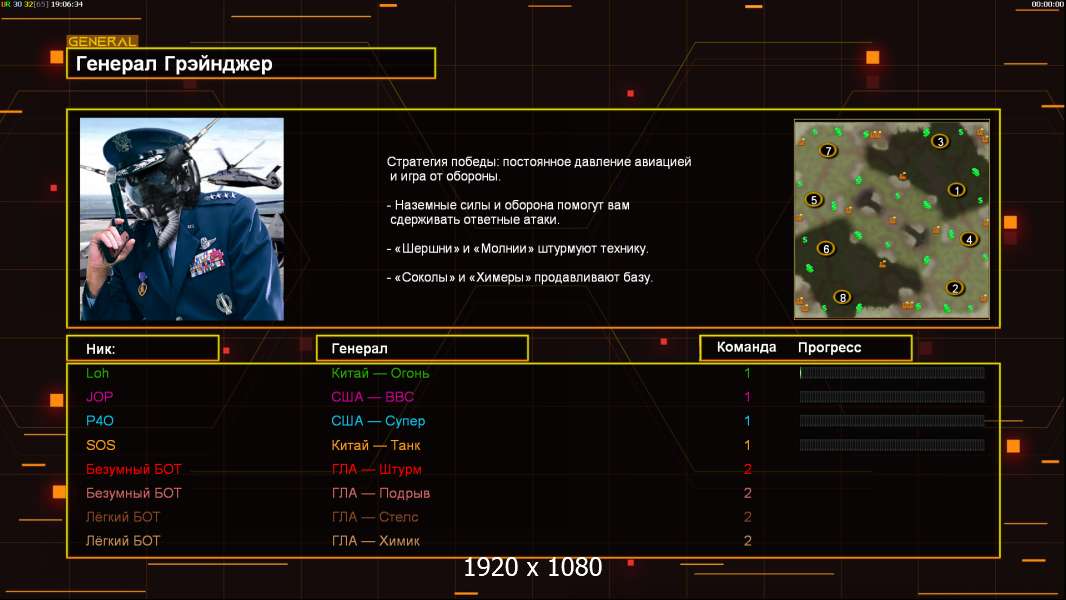
Task: Select start position 7 on the minimap
Action: [x=828, y=151]
